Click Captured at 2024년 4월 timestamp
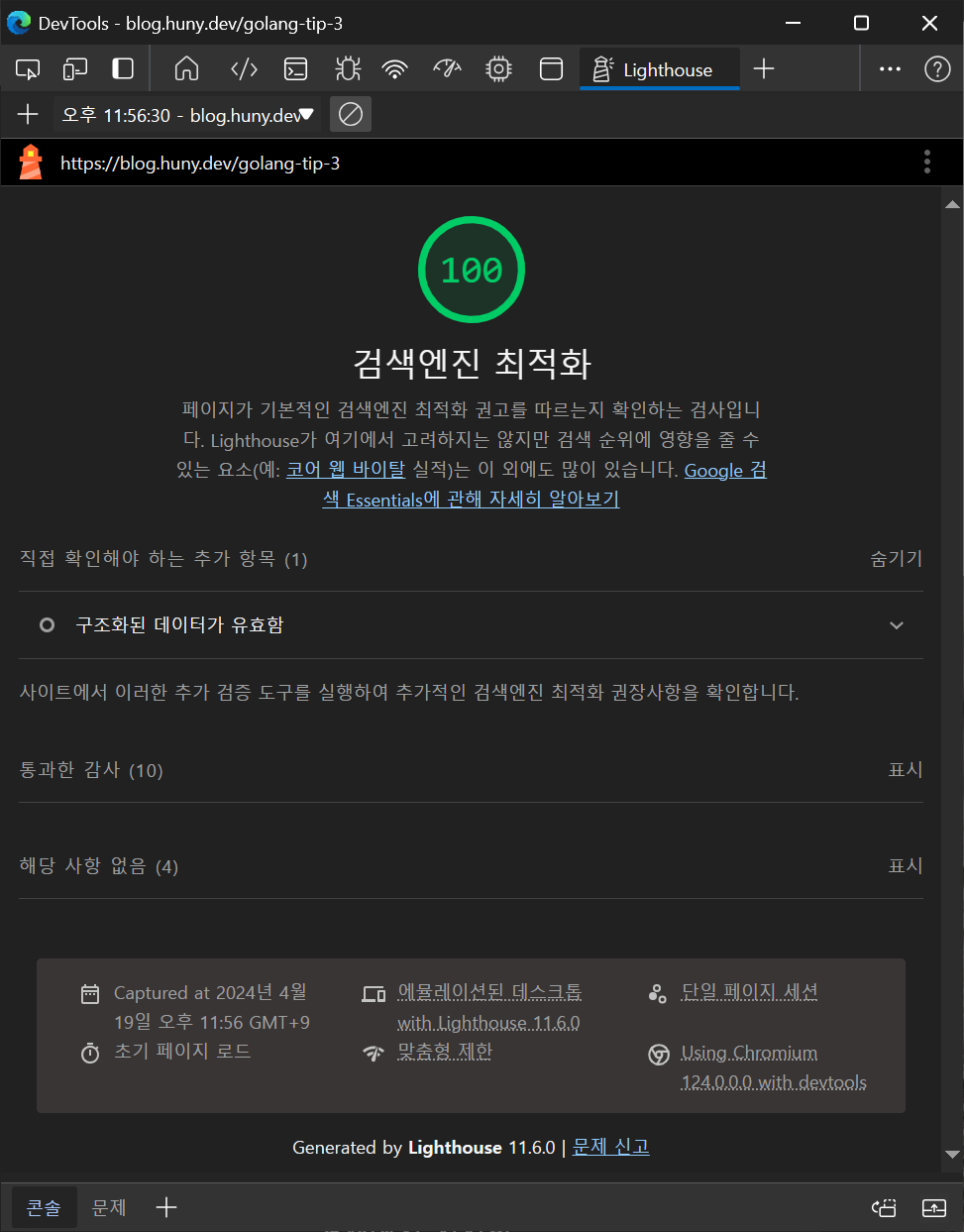Viewport: 964px width, 1232px height. [x=212, y=1007]
